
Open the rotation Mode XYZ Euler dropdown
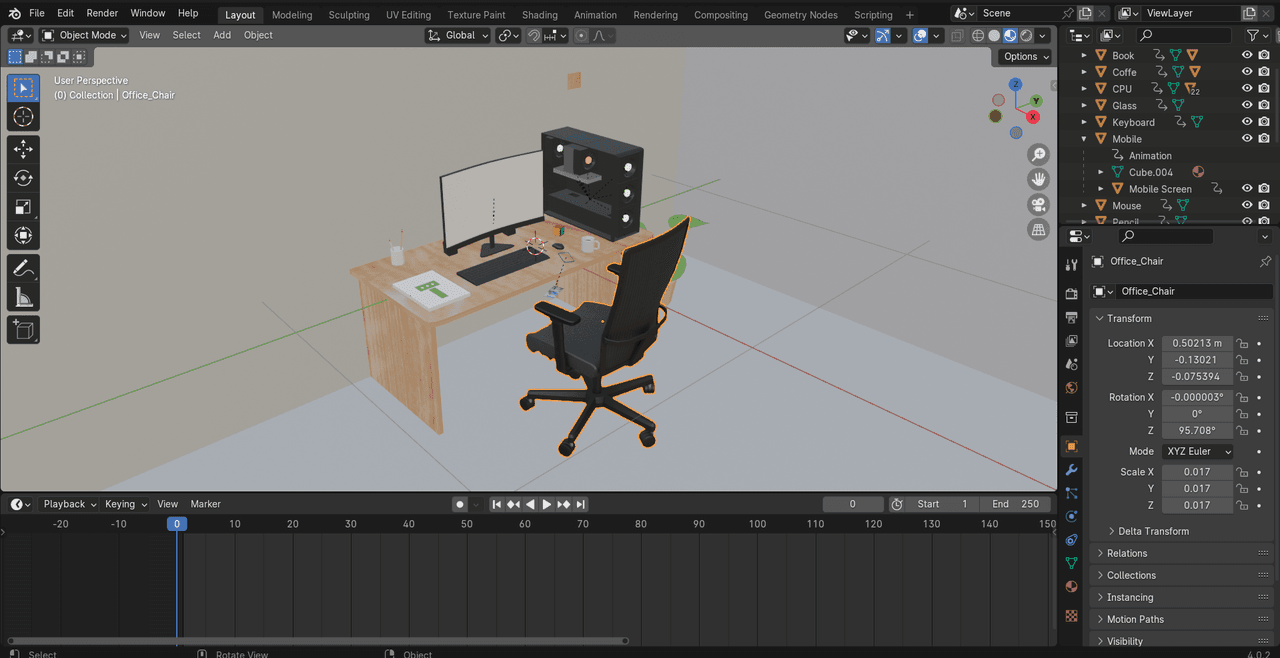tap(1198, 451)
